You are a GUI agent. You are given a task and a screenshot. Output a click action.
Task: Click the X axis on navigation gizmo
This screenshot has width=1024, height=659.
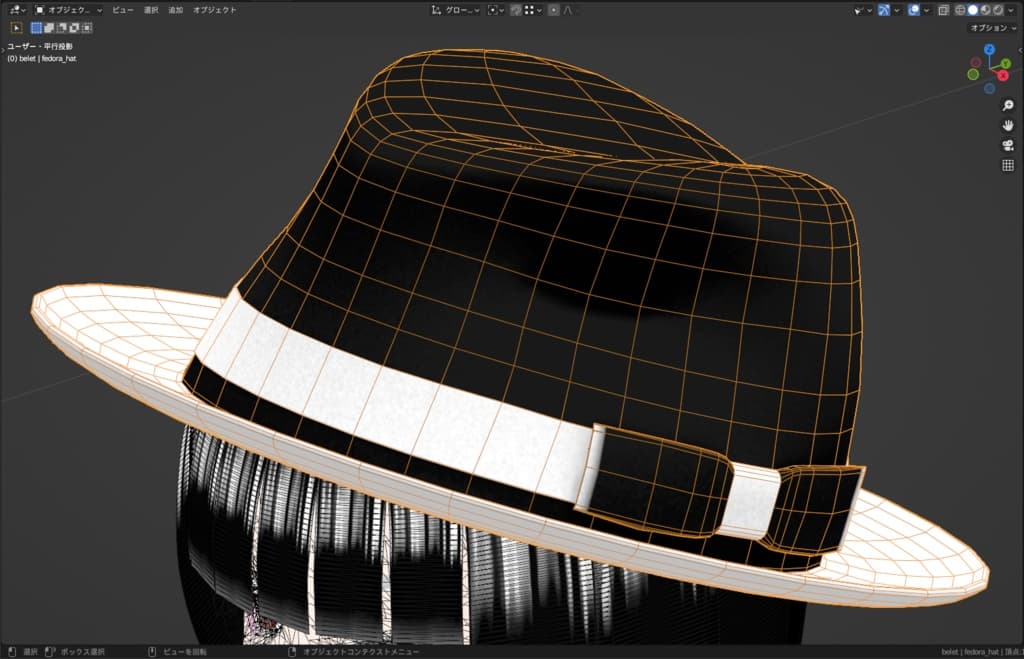click(1002, 76)
